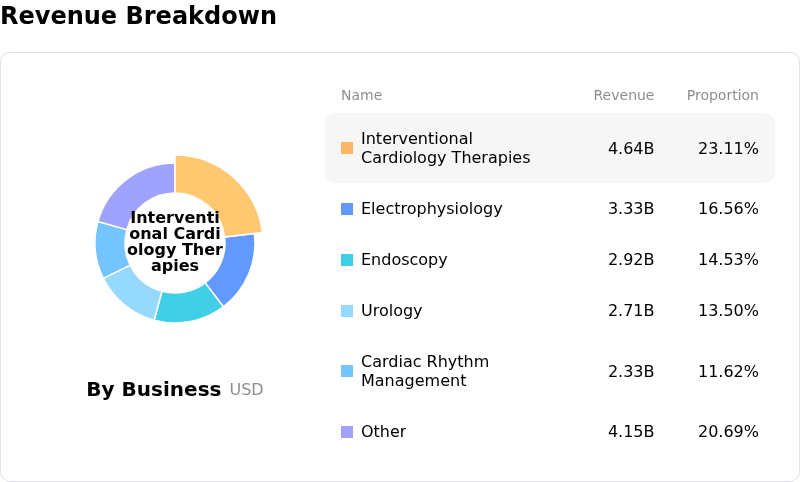Click the 20.69% proportion value for Other

728,432
